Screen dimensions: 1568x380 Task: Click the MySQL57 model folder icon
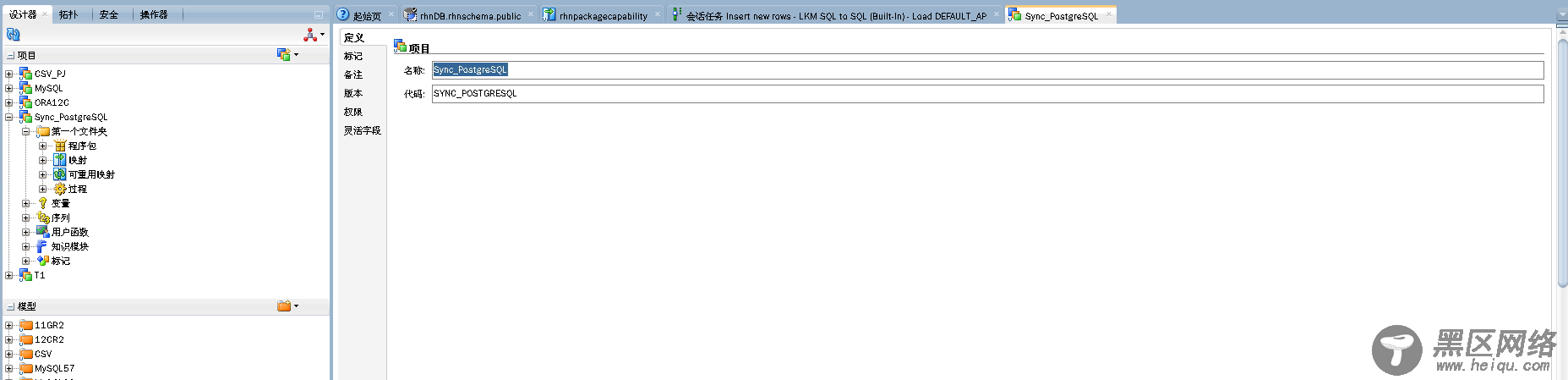click(x=26, y=368)
